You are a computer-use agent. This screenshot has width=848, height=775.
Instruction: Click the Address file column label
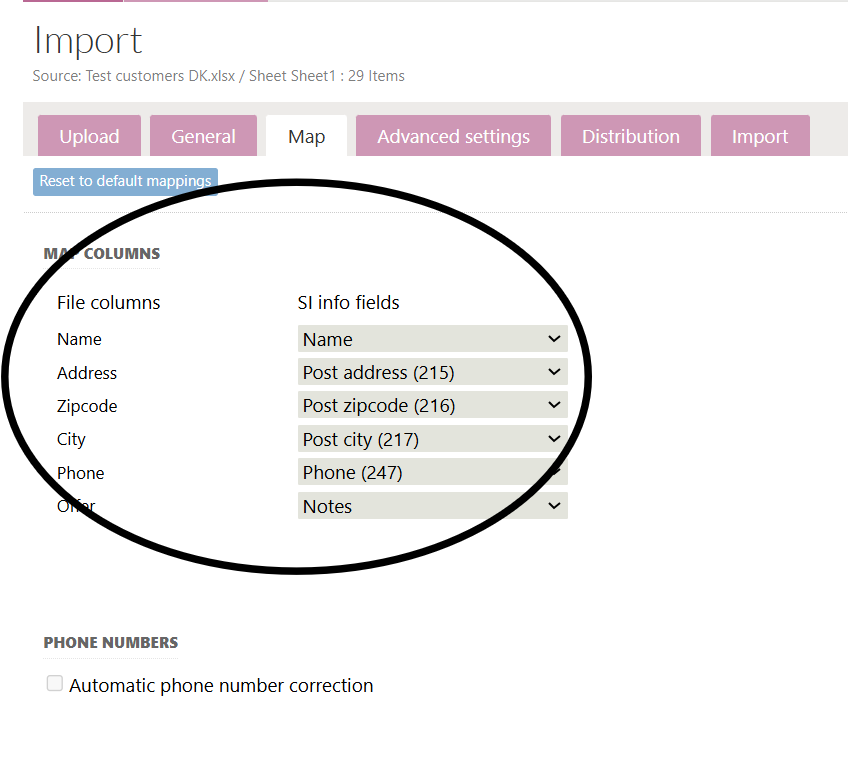pyautogui.click(x=87, y=373)
